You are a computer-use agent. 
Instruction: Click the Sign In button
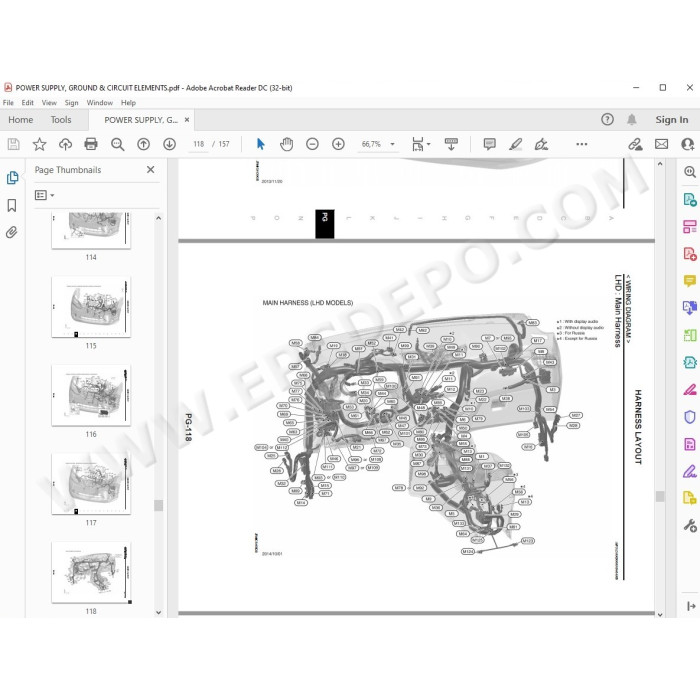(x=671, y=120)
